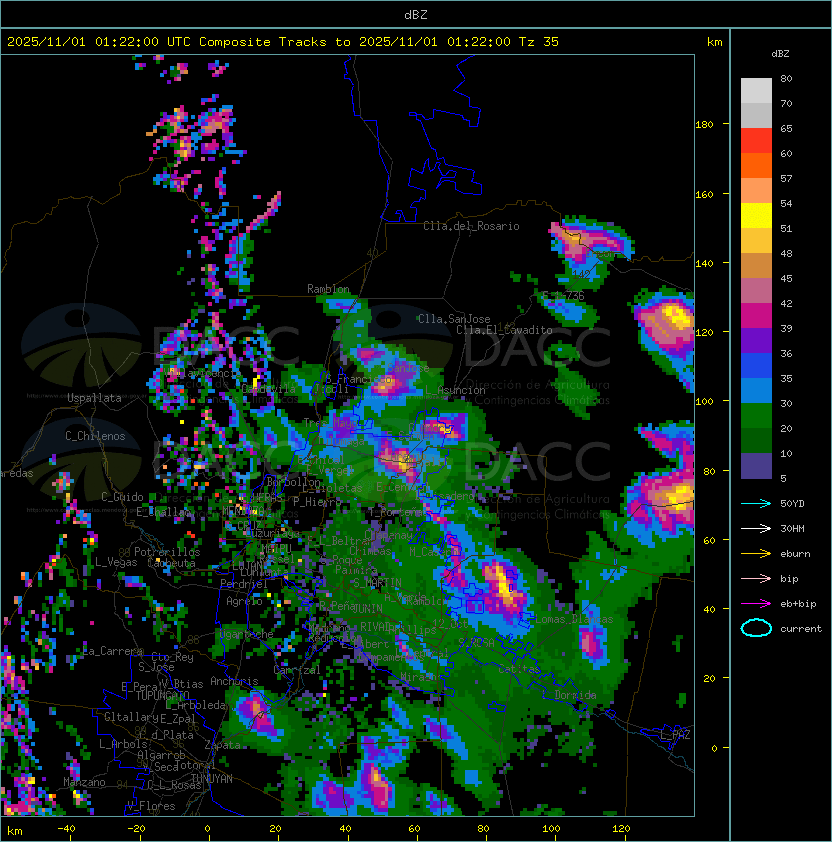Click the 'Anchoris' map label

(234, 681)
